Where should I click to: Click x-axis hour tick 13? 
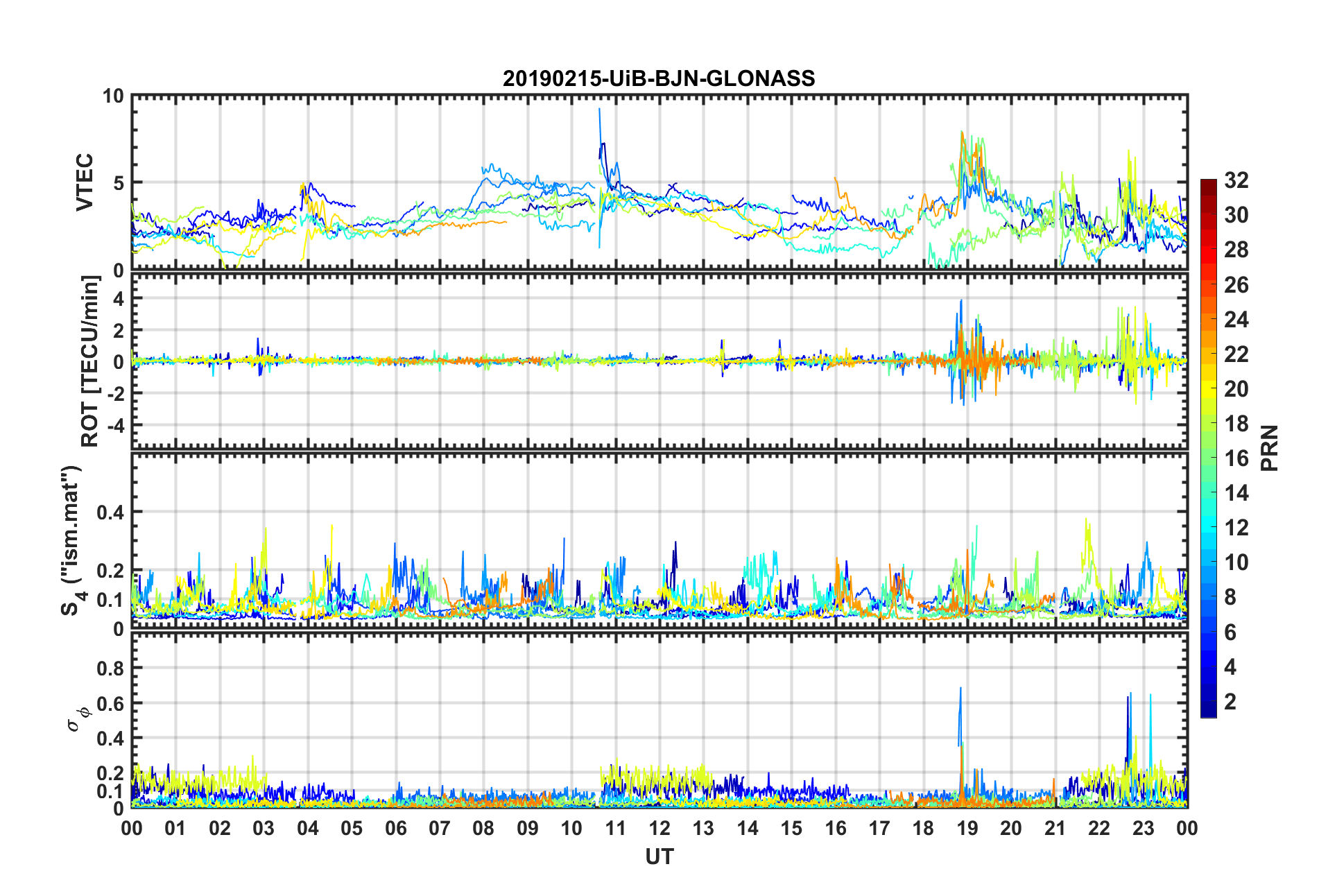pos(703,829)
